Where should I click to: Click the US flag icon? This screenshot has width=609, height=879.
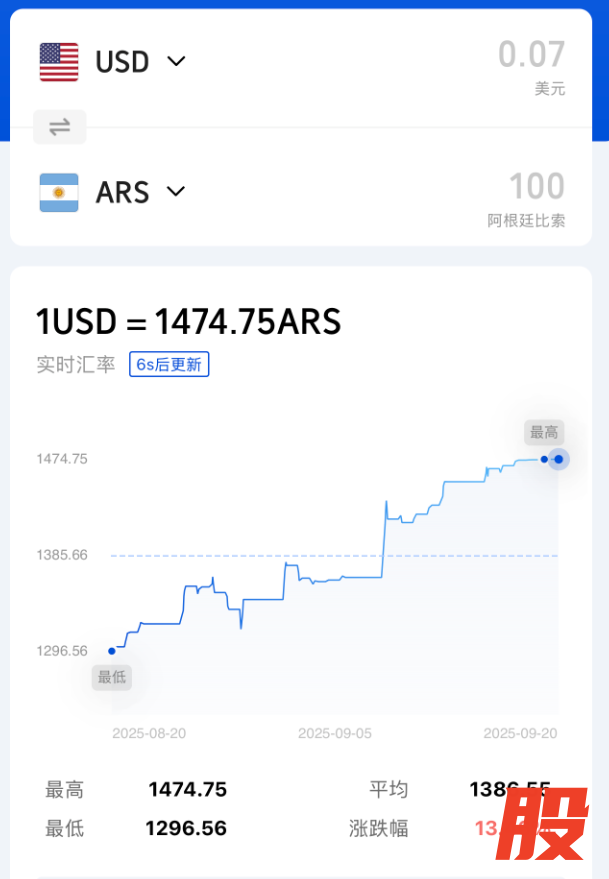click(59, 62)
